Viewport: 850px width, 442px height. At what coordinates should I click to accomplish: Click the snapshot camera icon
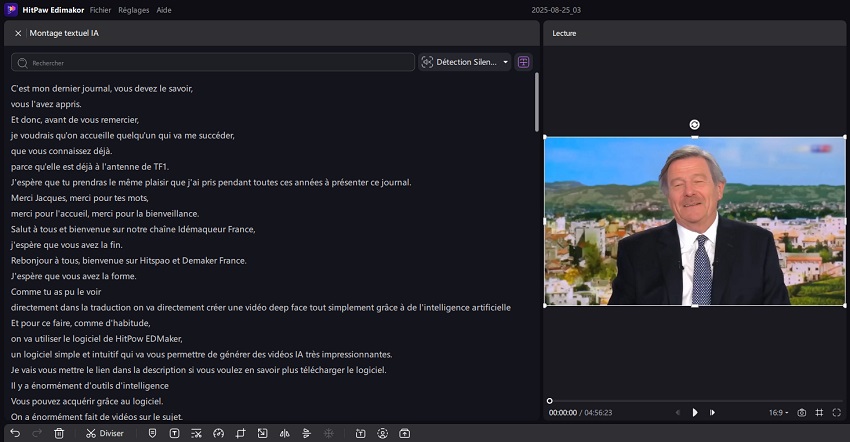[802, 413]
